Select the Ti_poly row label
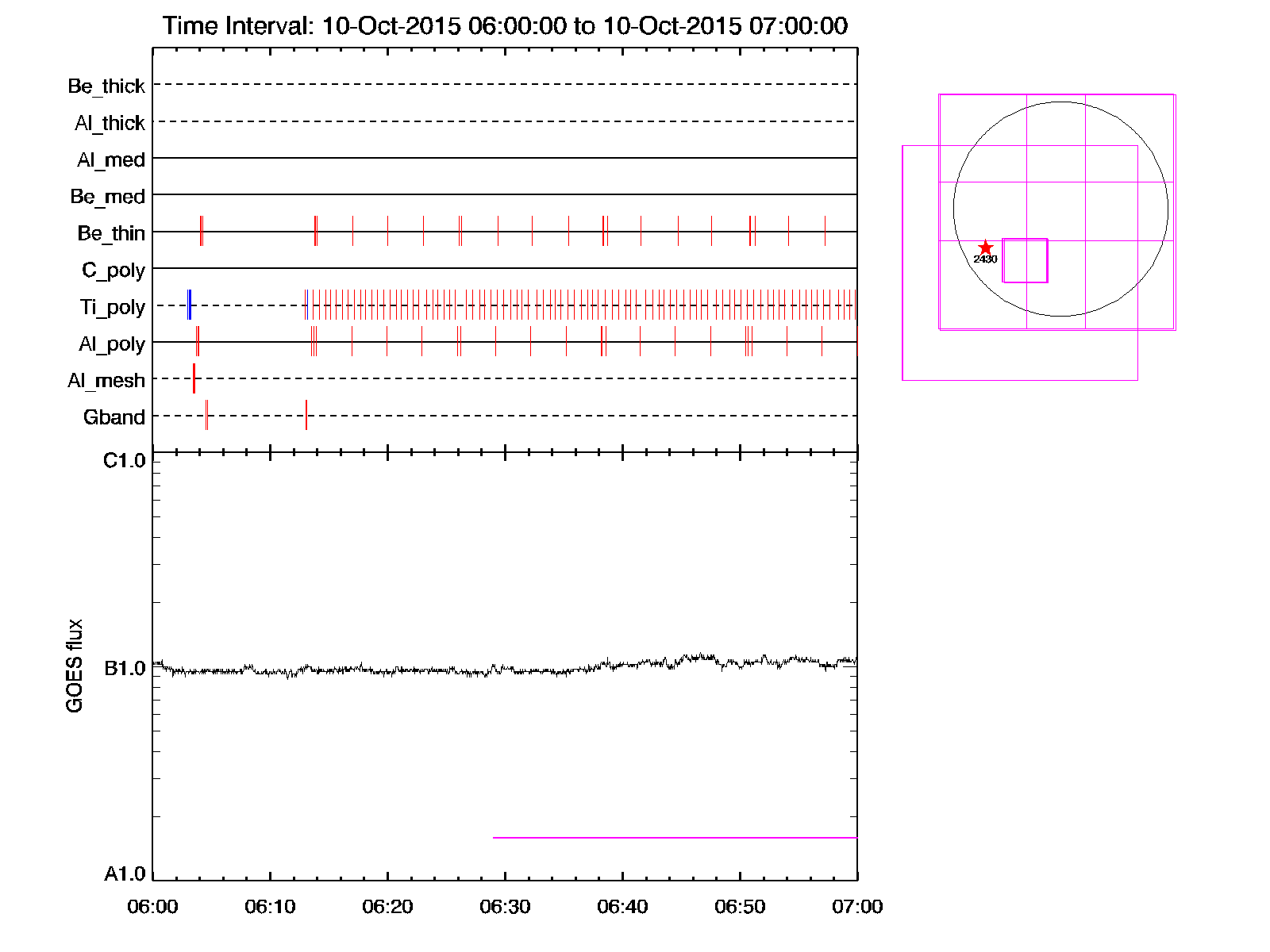 [112, 307]
